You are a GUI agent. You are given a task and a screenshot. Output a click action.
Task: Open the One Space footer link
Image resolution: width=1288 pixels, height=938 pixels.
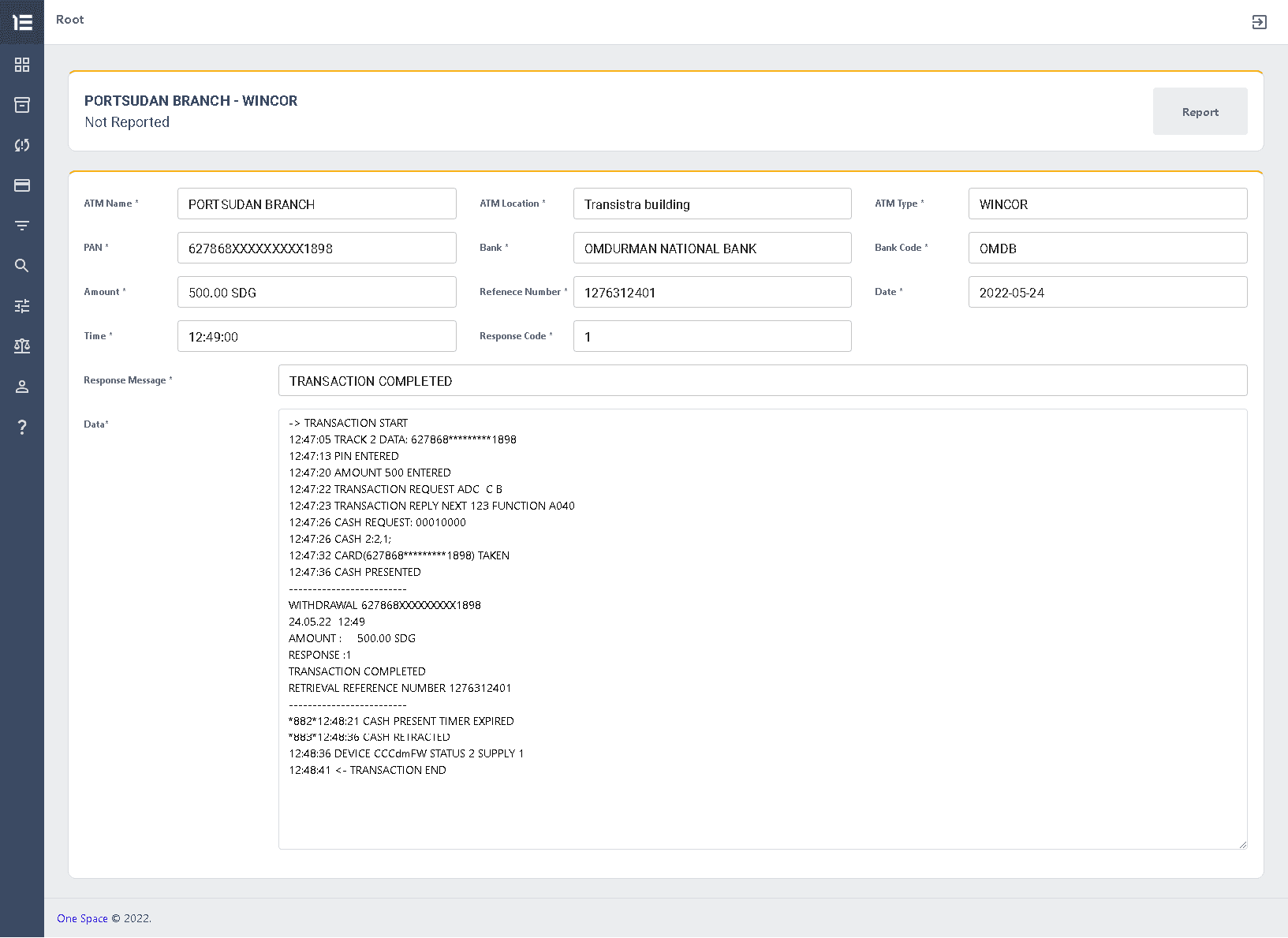click(82, 918)
